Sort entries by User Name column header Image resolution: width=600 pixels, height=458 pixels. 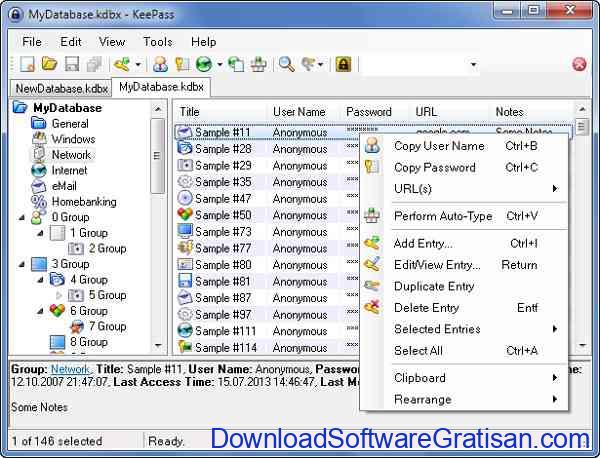click(x=303, y=112)
